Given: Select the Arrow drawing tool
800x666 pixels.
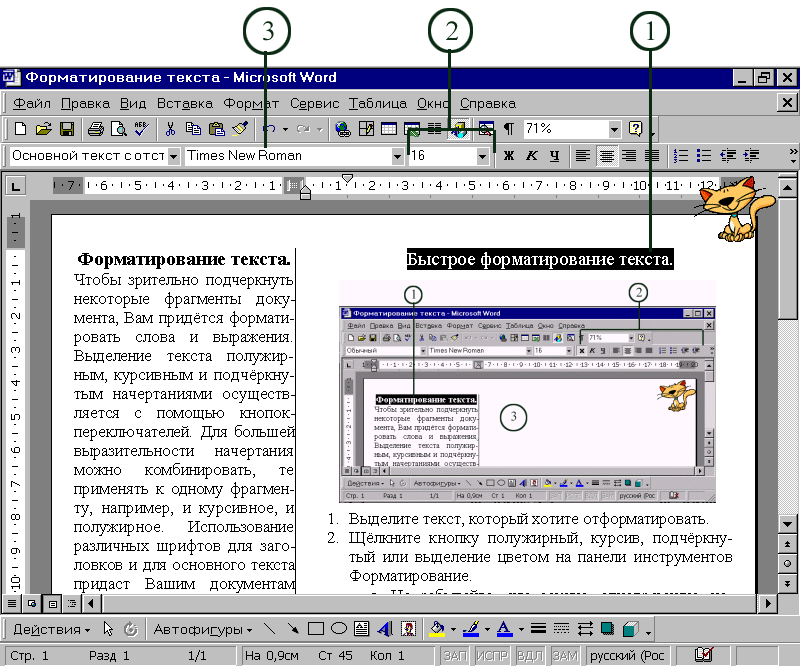Looking at the screenshot, I should (293, 629).
